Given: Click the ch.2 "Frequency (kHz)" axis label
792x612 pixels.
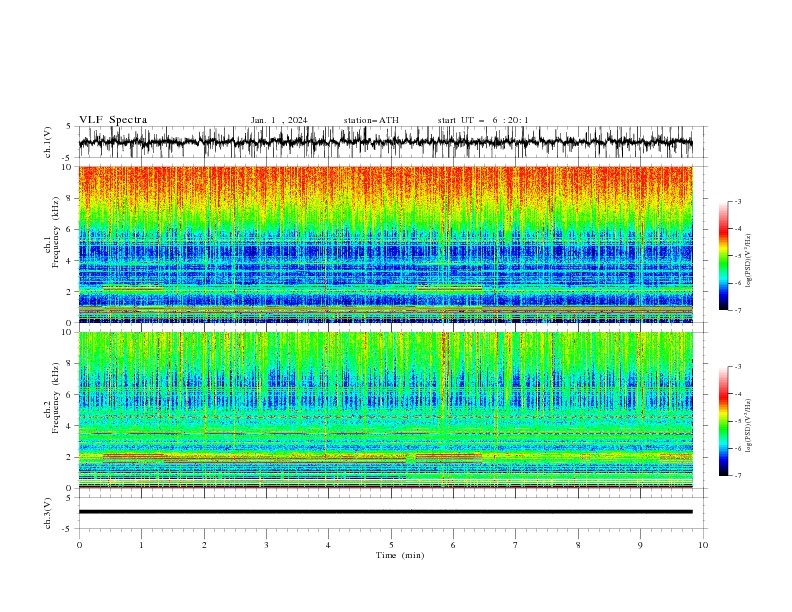Looking at the screenshot, I should click(56, 397).
